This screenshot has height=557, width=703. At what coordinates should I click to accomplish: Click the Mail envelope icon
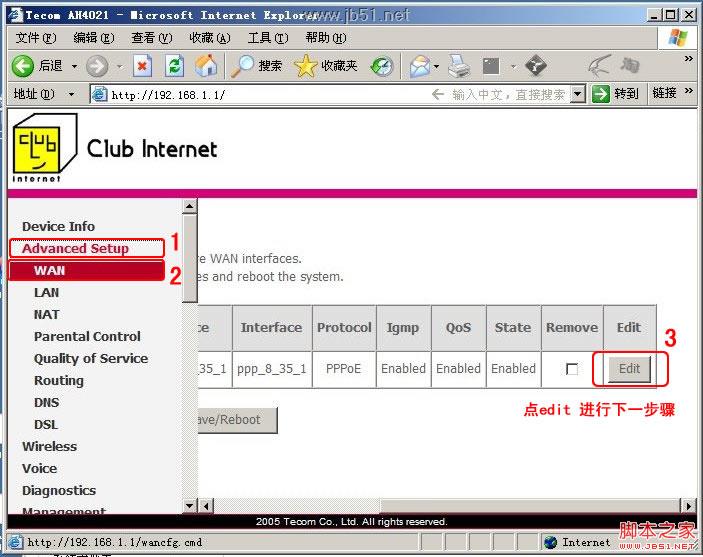[419, 66]
